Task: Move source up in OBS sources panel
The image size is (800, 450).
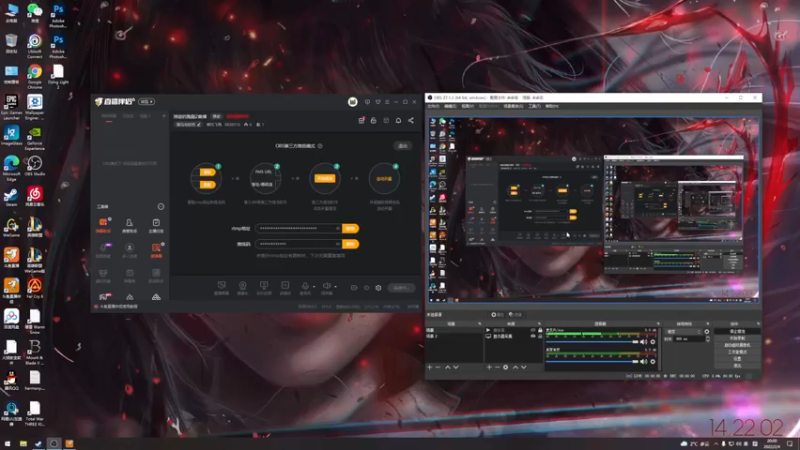Action: pos(515,367)
